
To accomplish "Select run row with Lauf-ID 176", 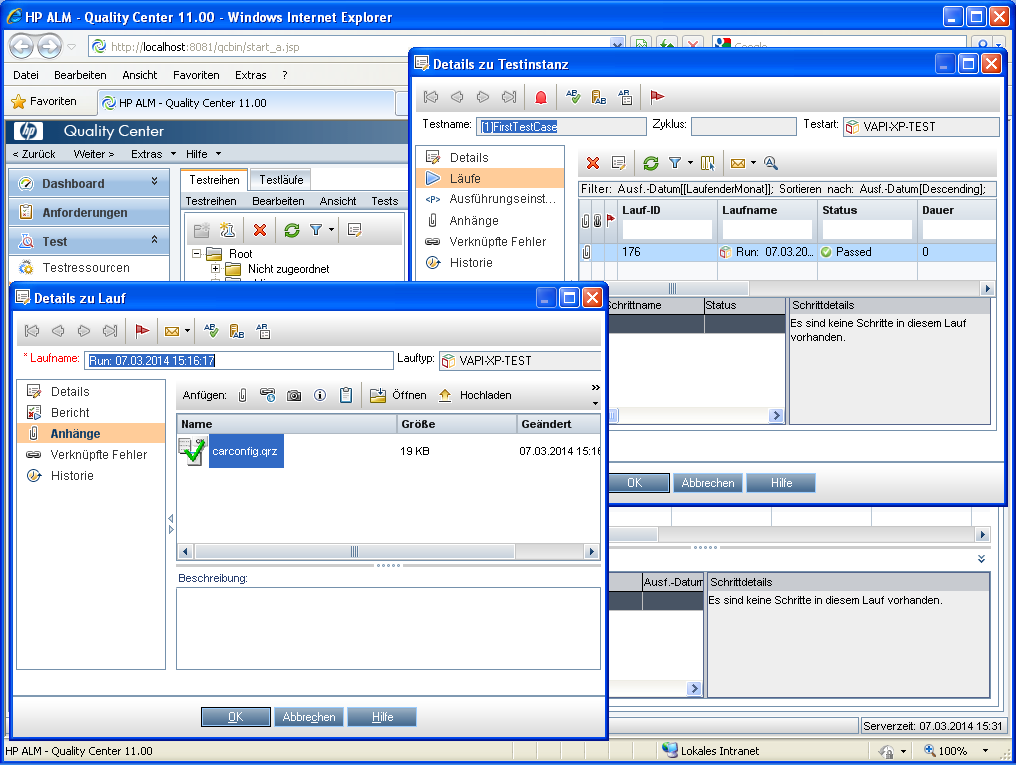I will tap(787, 252).
